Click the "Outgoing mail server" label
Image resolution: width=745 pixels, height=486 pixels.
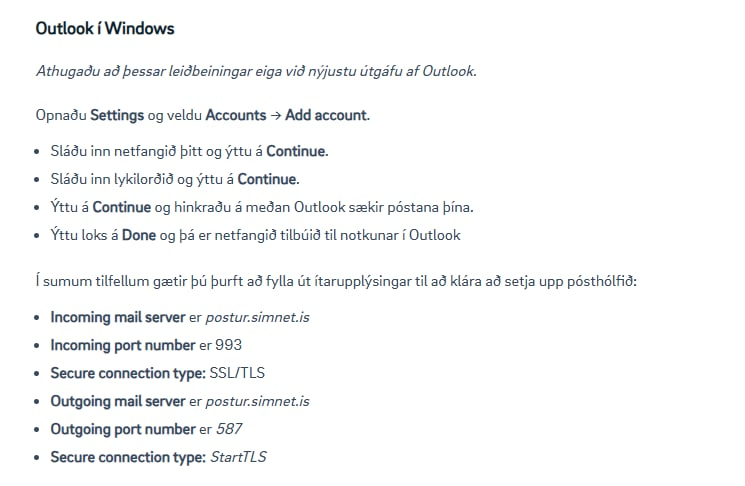(118, 401)
